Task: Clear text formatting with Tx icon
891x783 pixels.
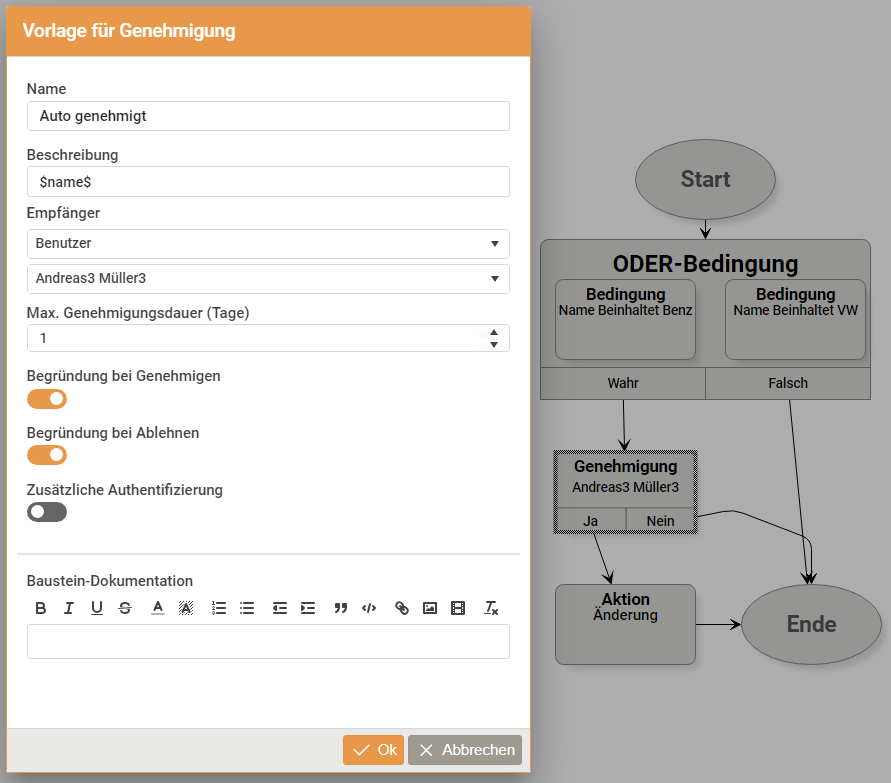Action: pyautogui.click(x=491, y=608)
